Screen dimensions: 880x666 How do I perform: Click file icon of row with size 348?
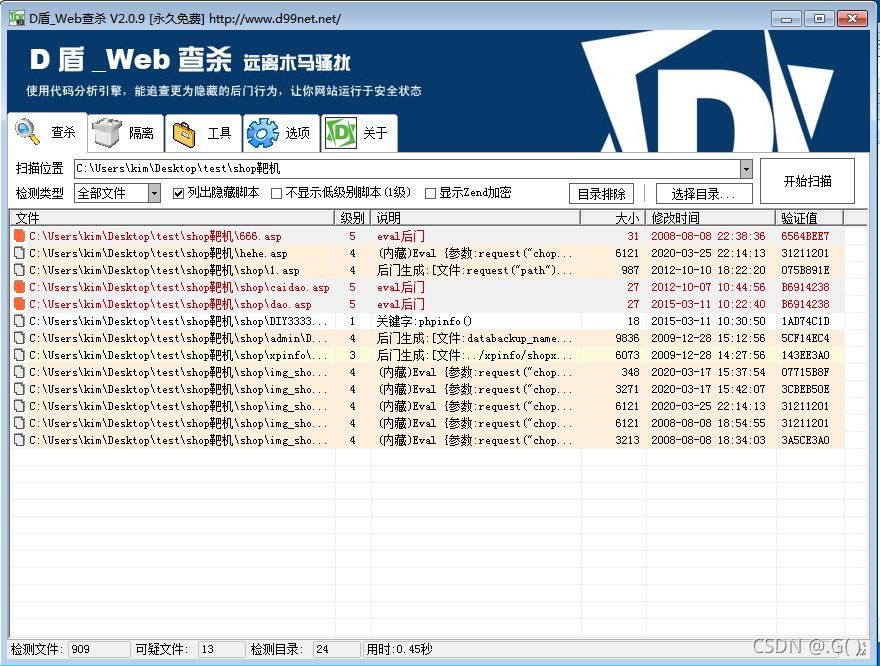(20, 372)
